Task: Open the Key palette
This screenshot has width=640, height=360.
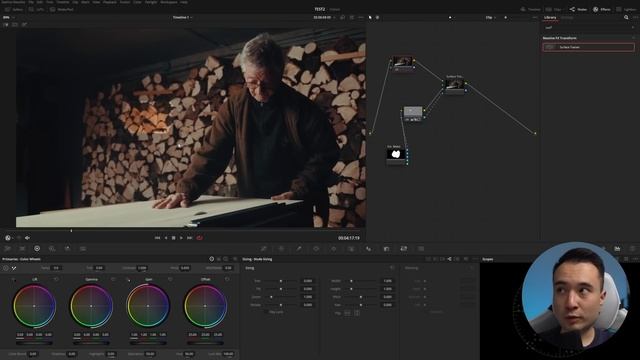Action: [386, 248]
